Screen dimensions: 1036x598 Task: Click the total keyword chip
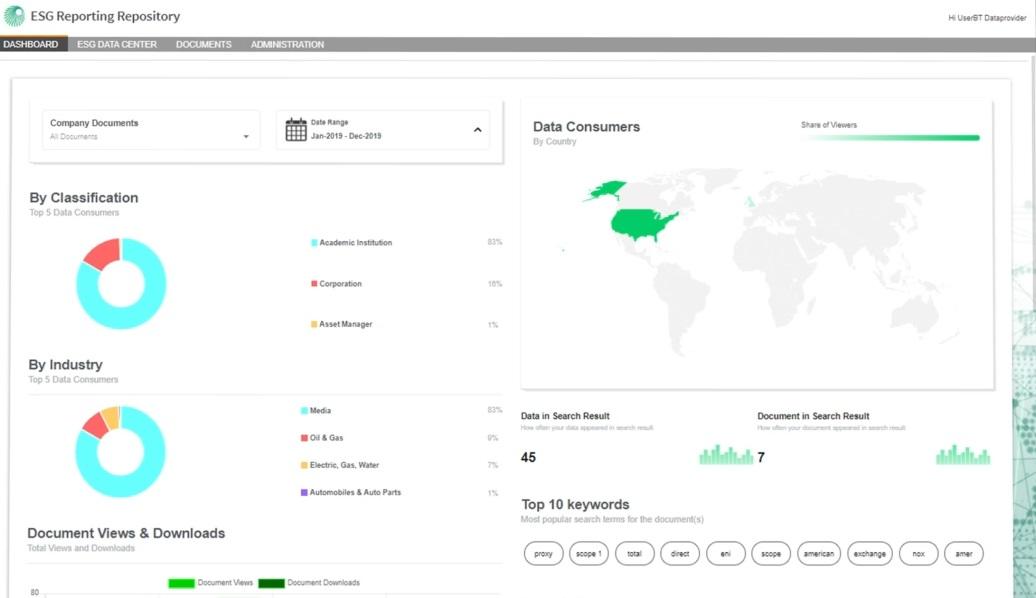point(634,554)
